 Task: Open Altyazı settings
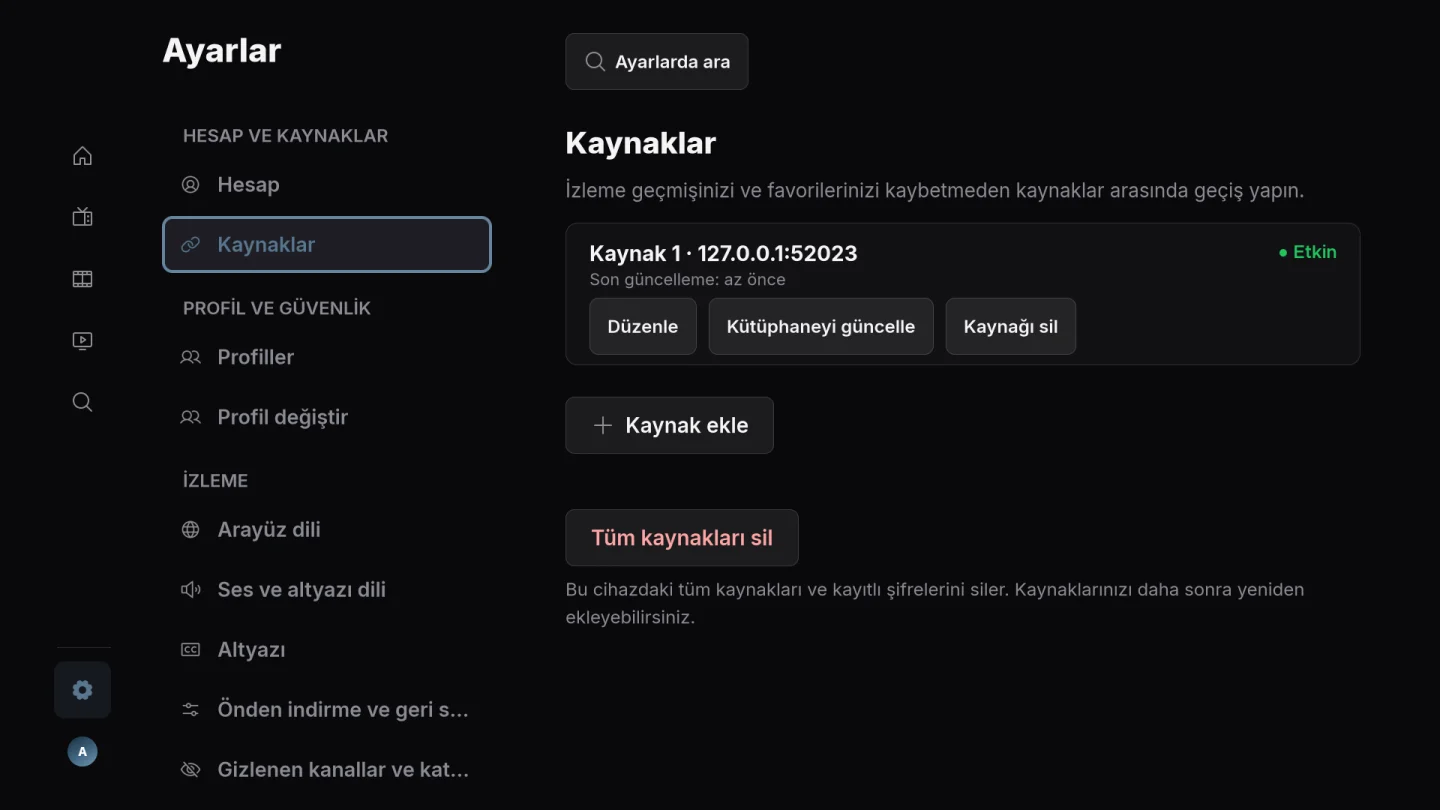[327, 650]
